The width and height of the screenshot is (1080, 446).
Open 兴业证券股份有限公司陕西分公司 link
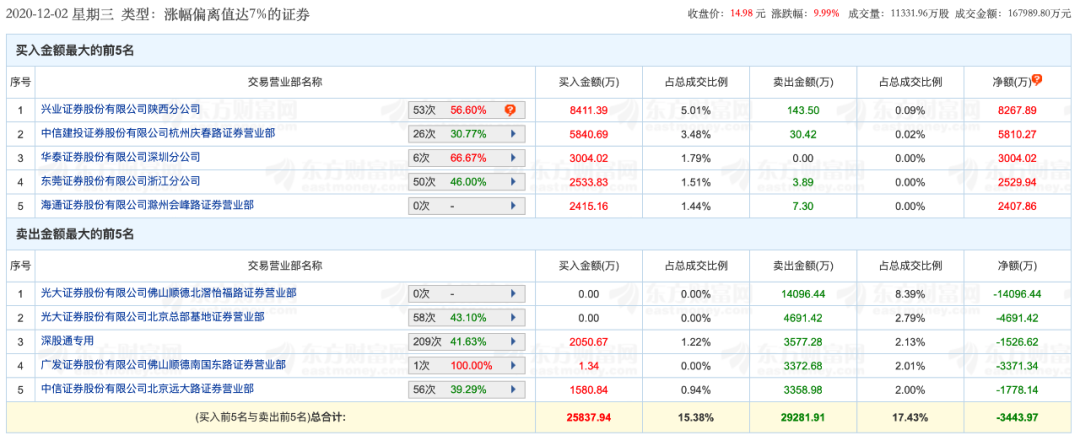pyautogui.click(x=121, y=109)
